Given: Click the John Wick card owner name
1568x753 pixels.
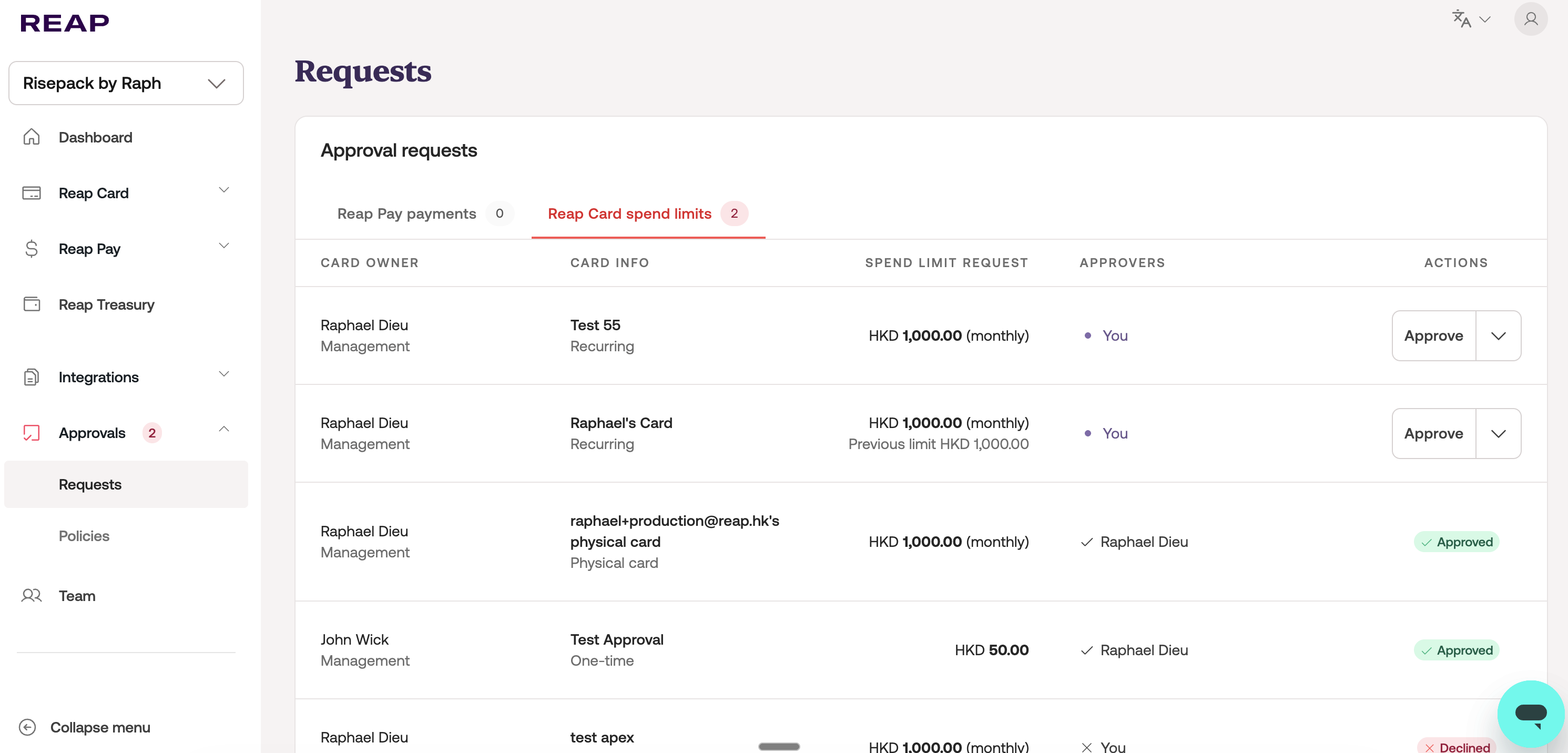Looking at the screenshot, I should 354,640.
